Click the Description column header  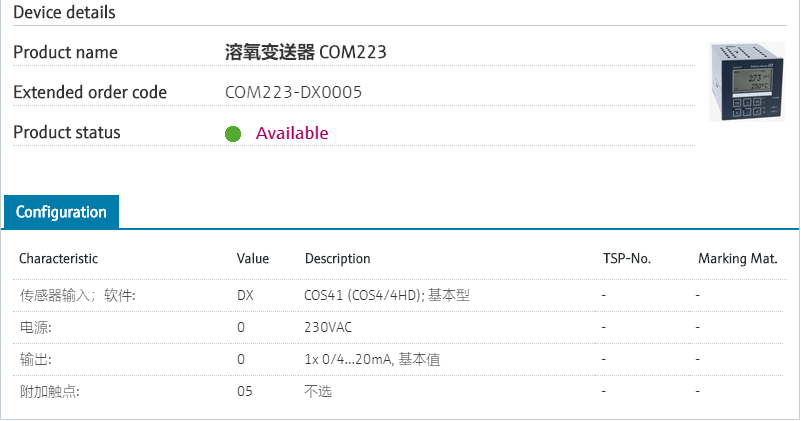(338, 259)
